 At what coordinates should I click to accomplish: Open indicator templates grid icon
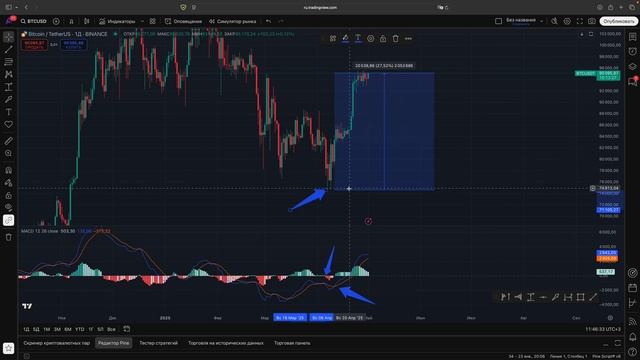152,21
